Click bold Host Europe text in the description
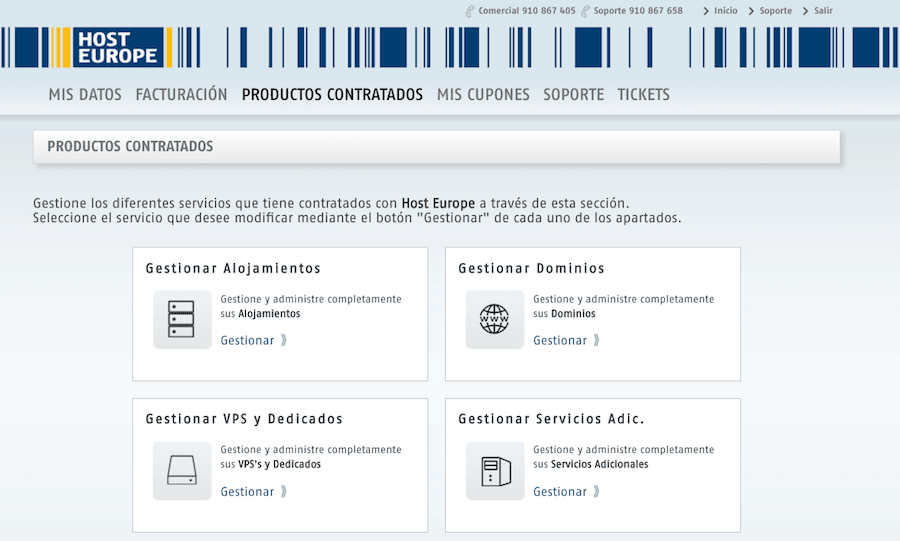Viewport: 900px width, 541px height. tap(438, 204)
